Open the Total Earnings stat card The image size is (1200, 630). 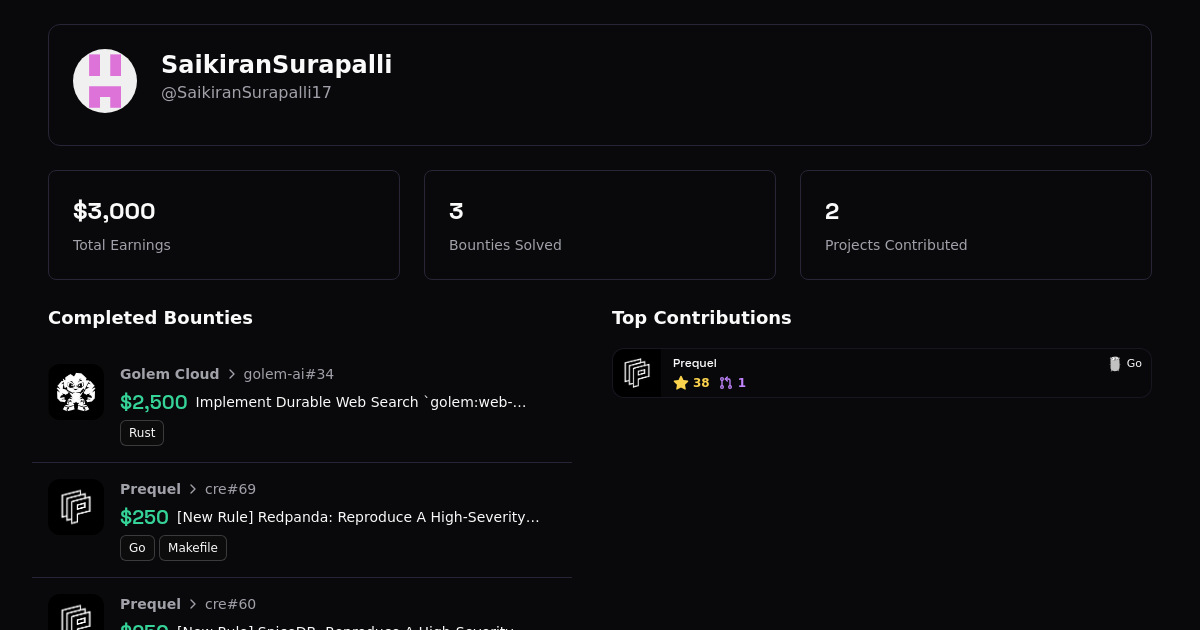(224, 224)
